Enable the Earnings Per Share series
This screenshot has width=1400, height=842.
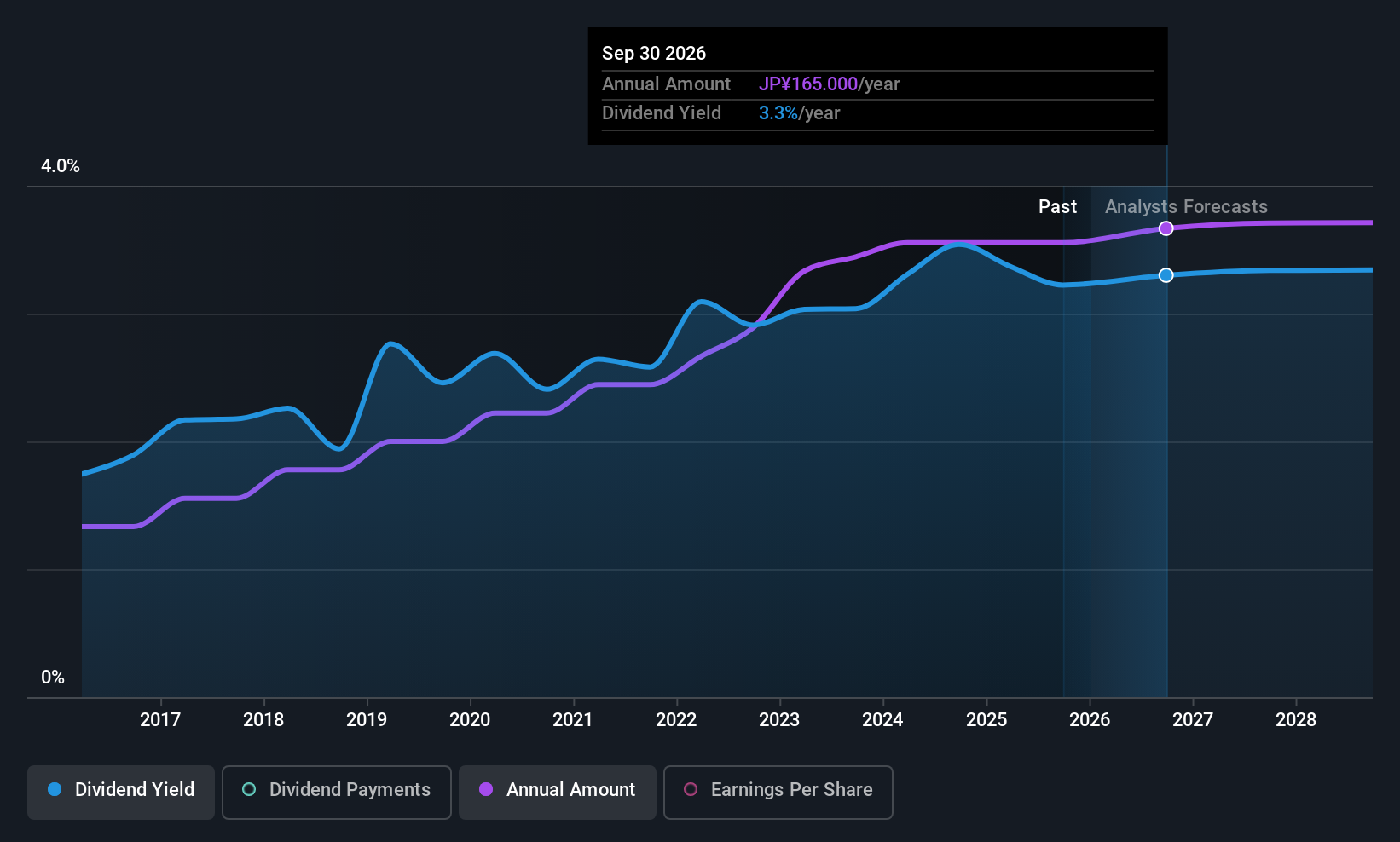pos(778,793)
